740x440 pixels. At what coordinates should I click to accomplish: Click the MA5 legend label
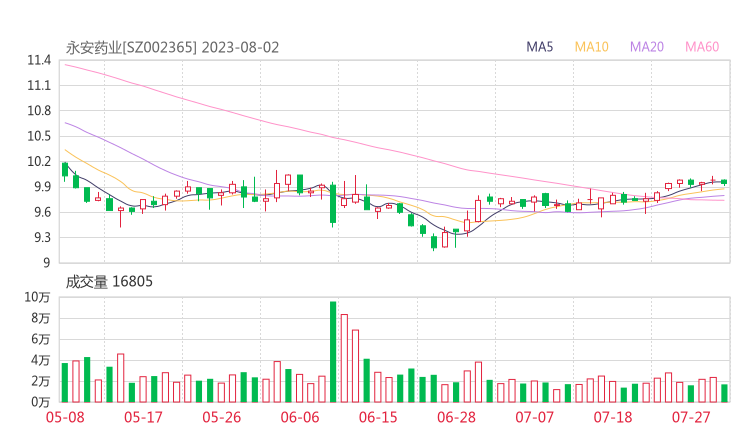[x=539, y=47]
